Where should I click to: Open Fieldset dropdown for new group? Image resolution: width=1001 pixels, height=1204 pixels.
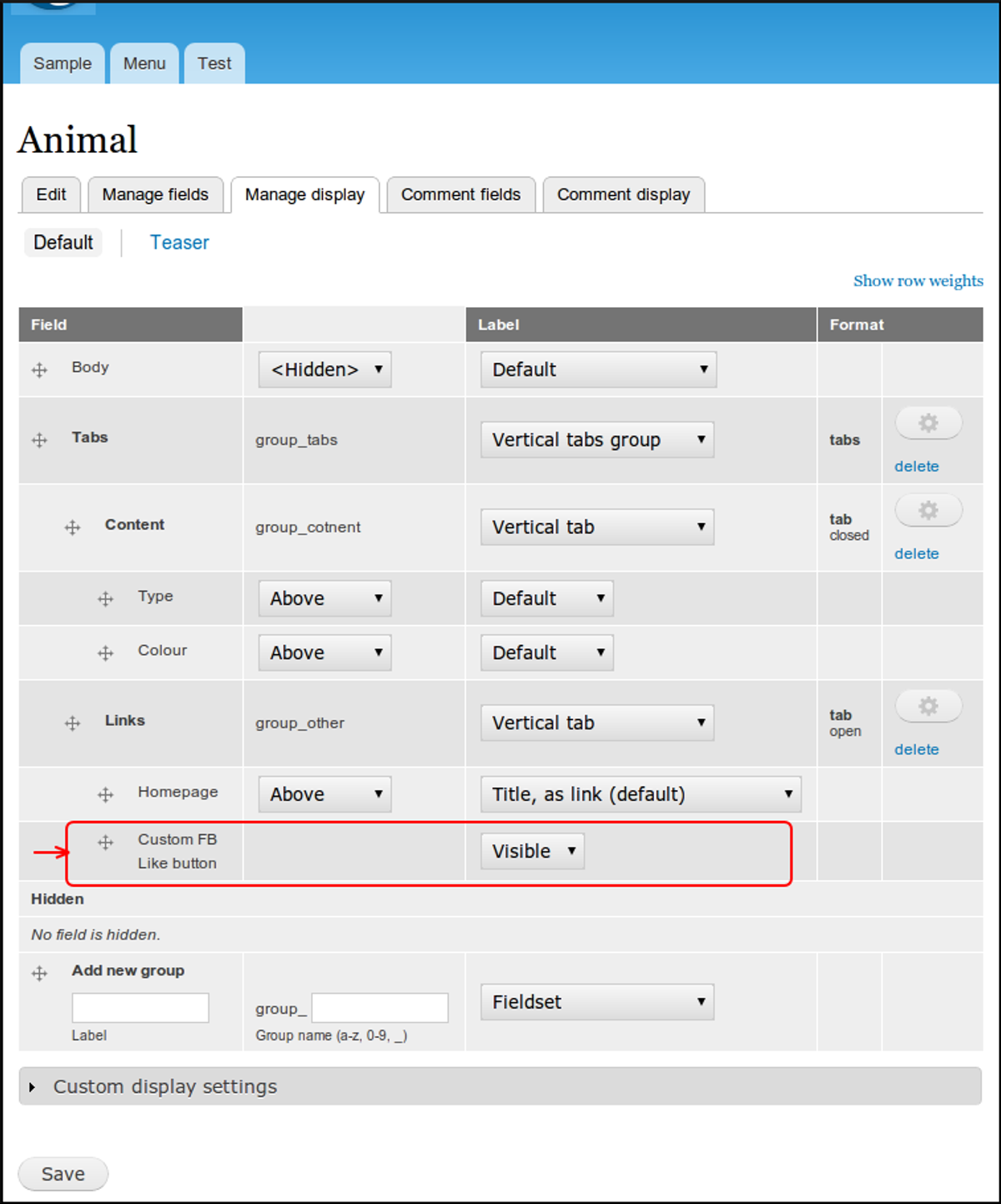(x=597, y=1002)
